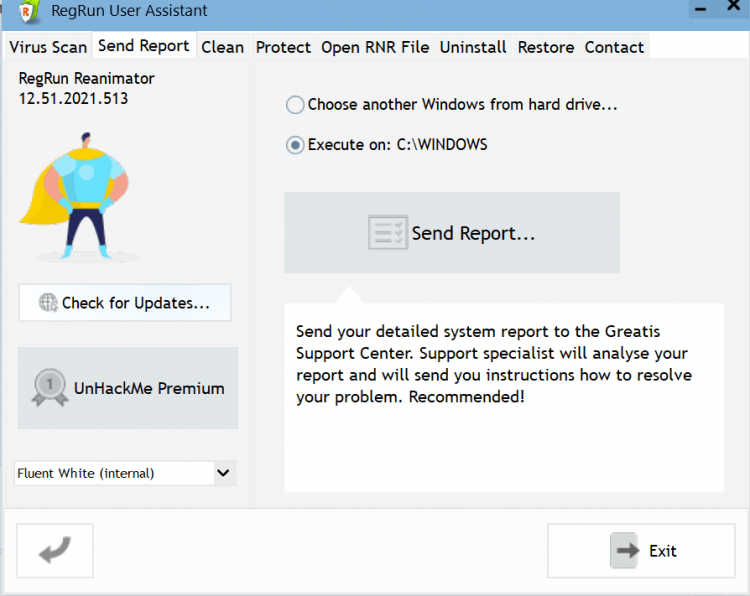
Task: Click the checklist icon on Send Report
Action: point(387,232)
